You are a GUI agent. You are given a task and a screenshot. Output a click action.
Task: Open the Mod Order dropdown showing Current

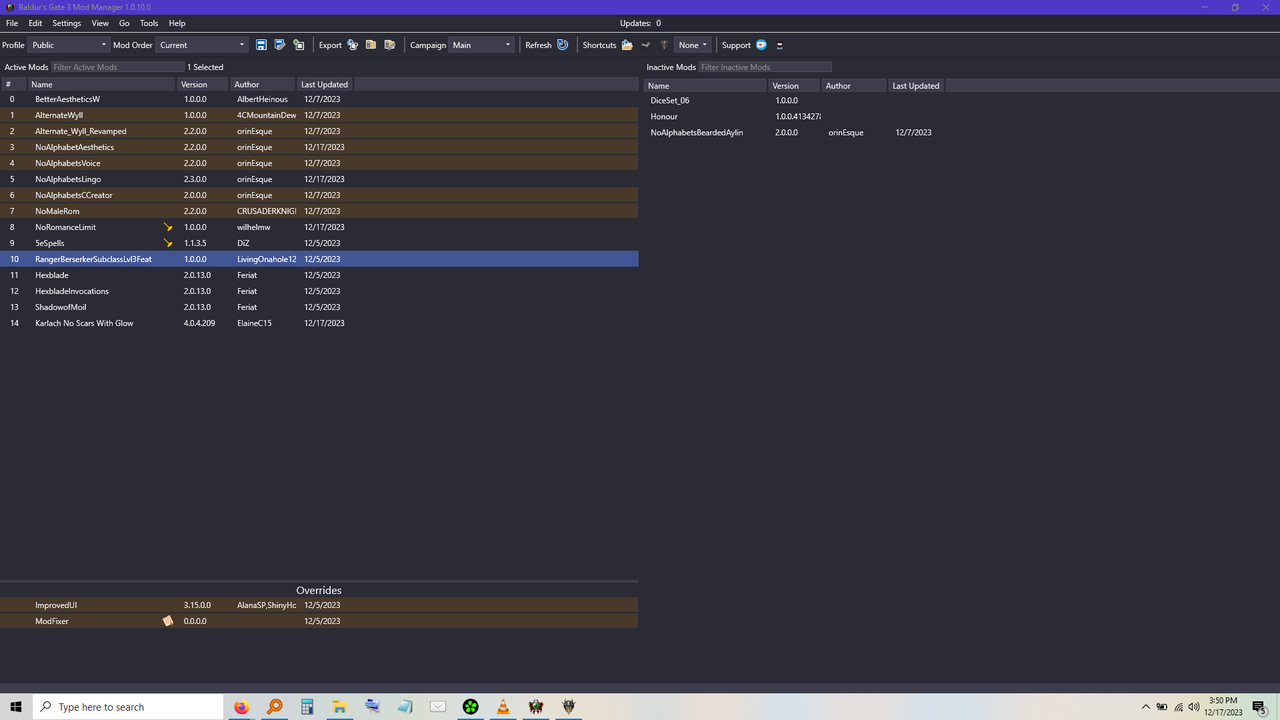pyautogui.click(x=202, y=45)
